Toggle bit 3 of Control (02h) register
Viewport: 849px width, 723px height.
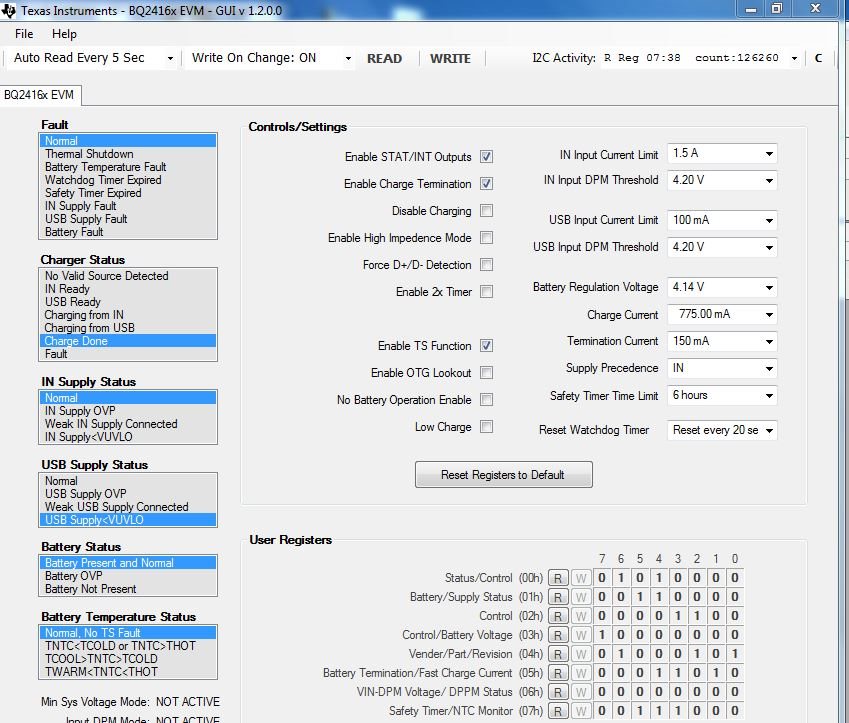click(x=678, y=616)
